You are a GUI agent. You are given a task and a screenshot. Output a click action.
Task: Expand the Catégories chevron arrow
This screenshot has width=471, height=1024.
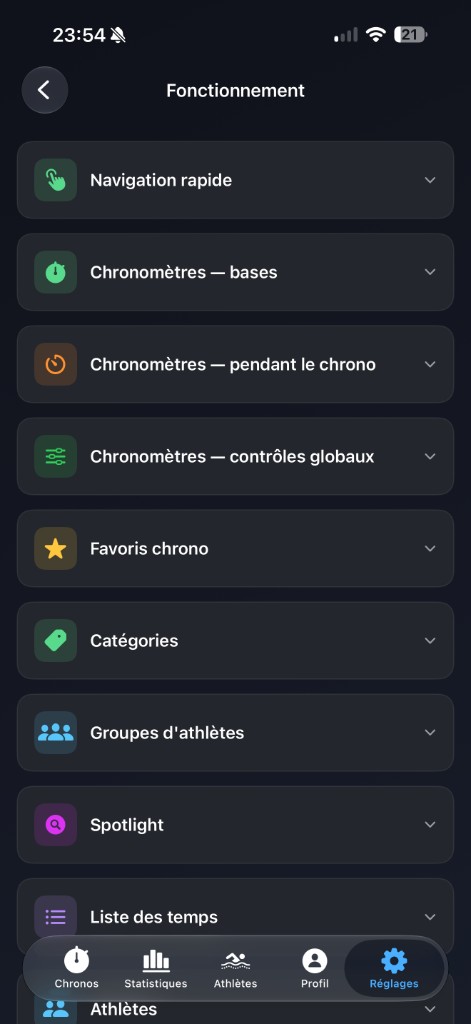[x=430, y=640]
